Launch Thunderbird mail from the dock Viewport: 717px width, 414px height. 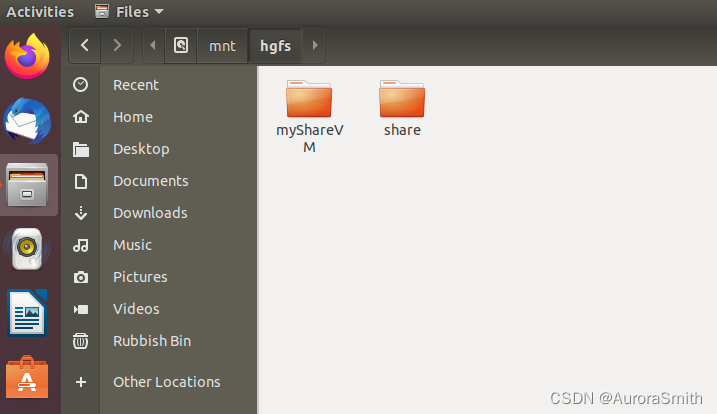(27, 121)
